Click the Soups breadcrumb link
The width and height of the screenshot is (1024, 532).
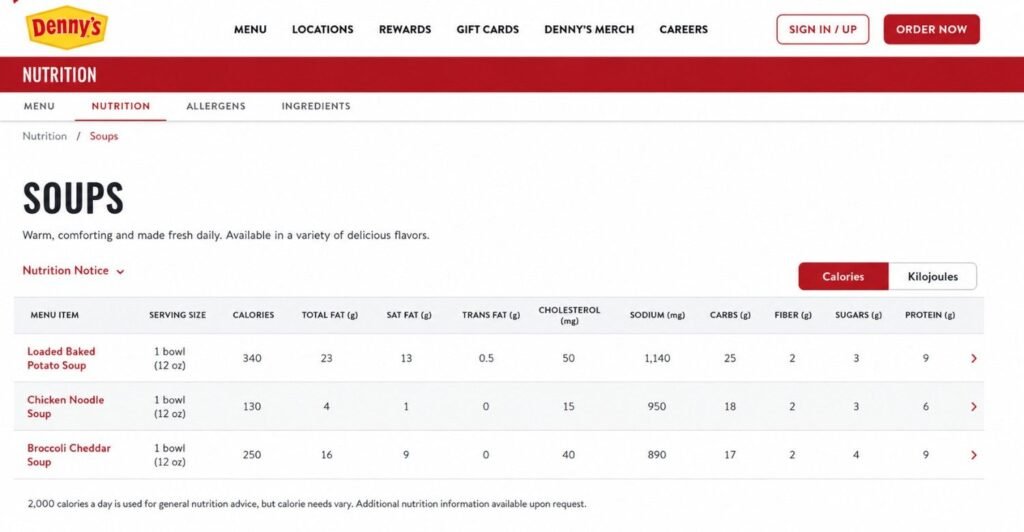click(104, 136)
